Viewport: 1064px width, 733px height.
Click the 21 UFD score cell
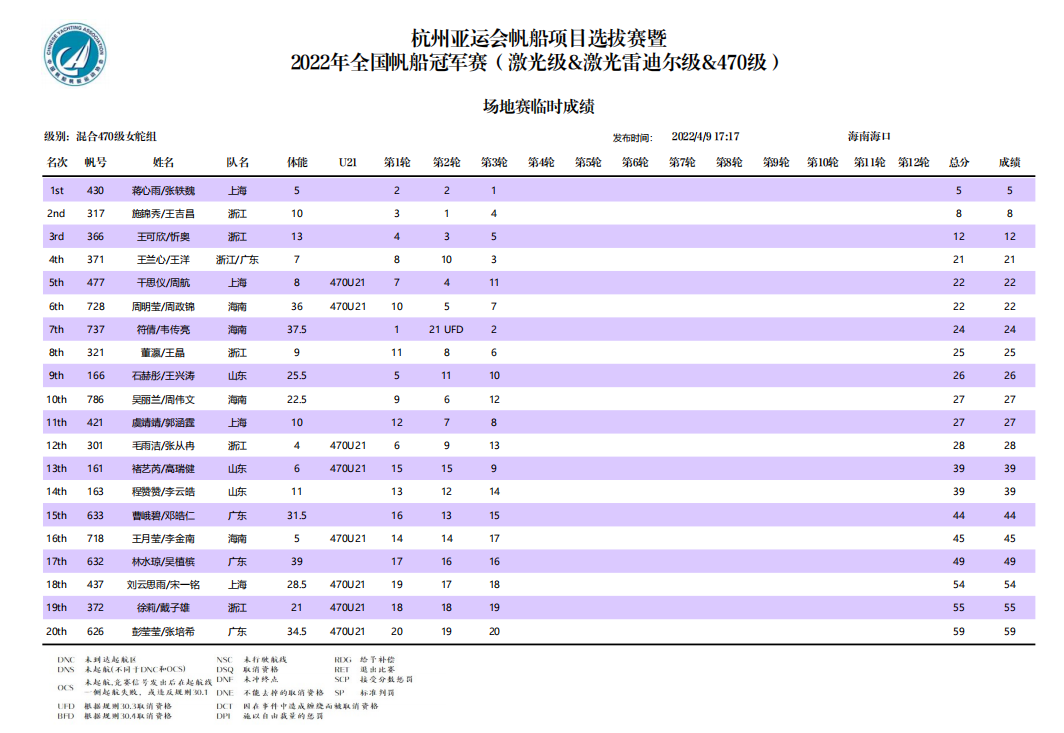tap(446, 329)
